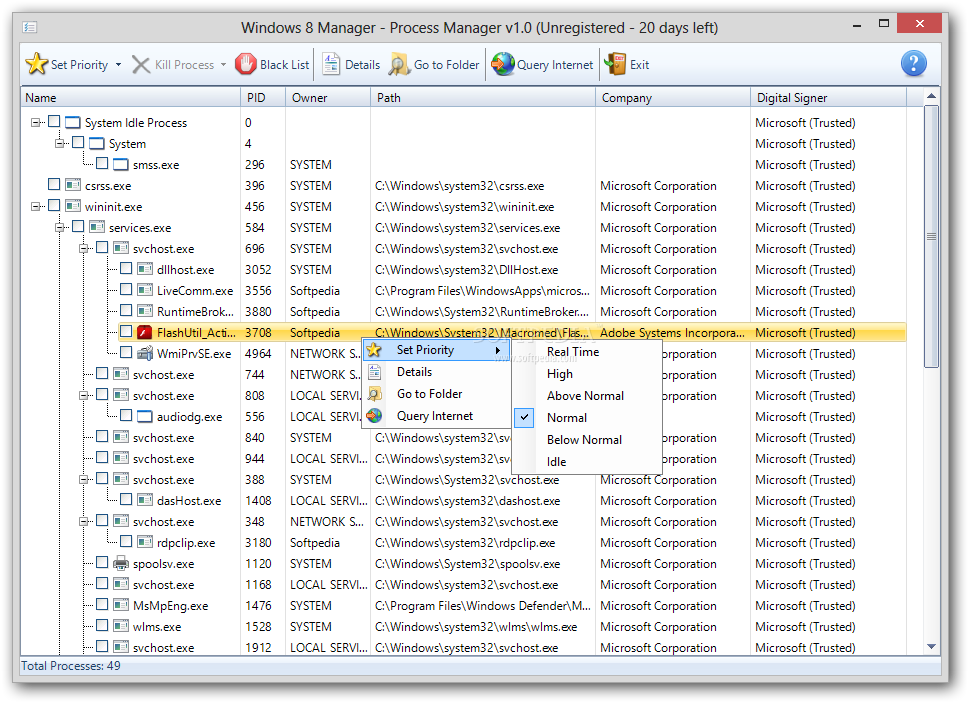
Task: Collapse the services.exe tree node
Action: tap(59, 227)
